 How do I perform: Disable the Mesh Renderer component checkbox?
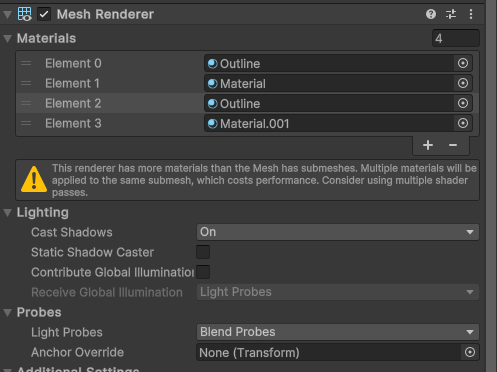click(x=44, y=14)
